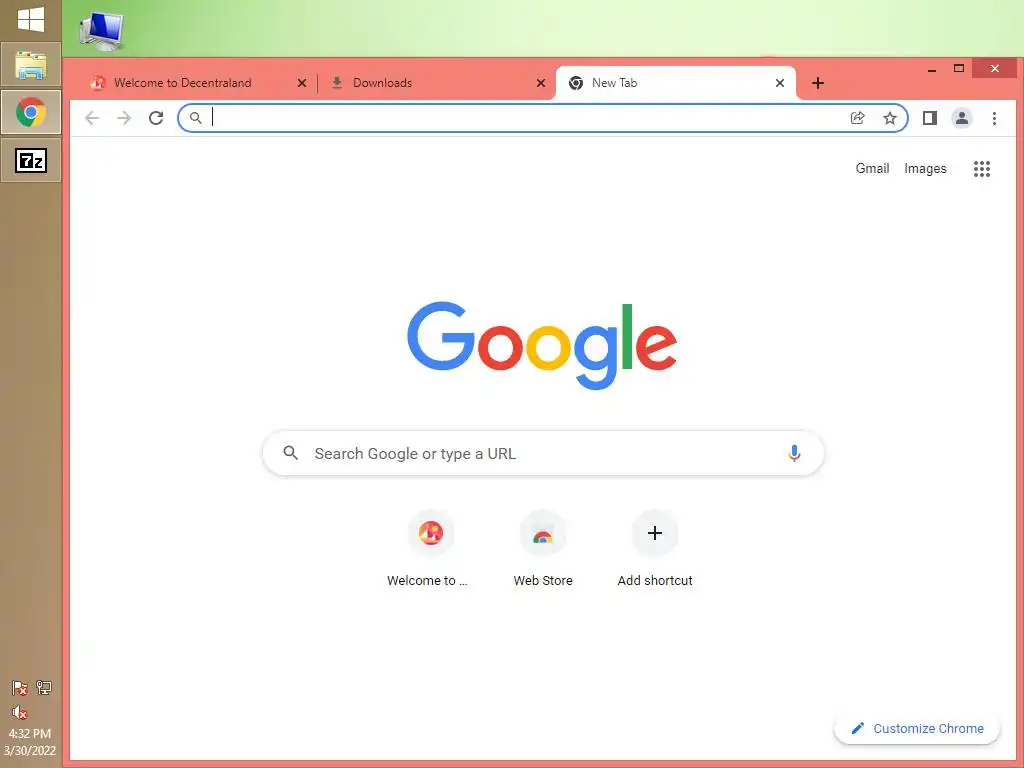Minimize the Chrome window

click(x=932, y=69)
